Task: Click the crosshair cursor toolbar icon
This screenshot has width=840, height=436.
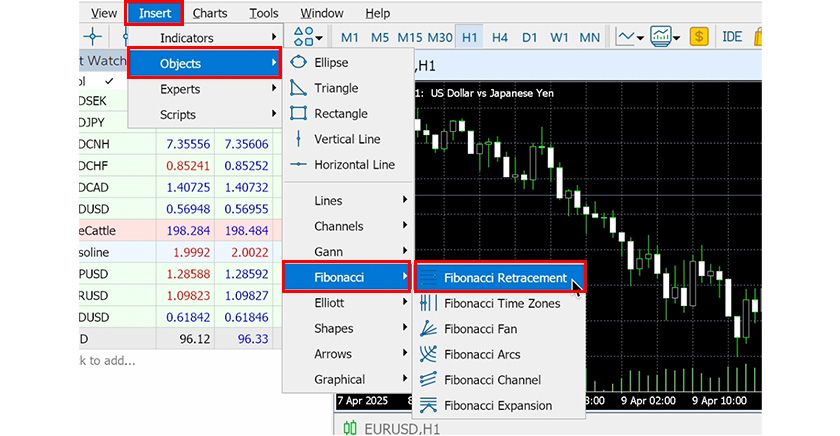Action: (93, 37)
